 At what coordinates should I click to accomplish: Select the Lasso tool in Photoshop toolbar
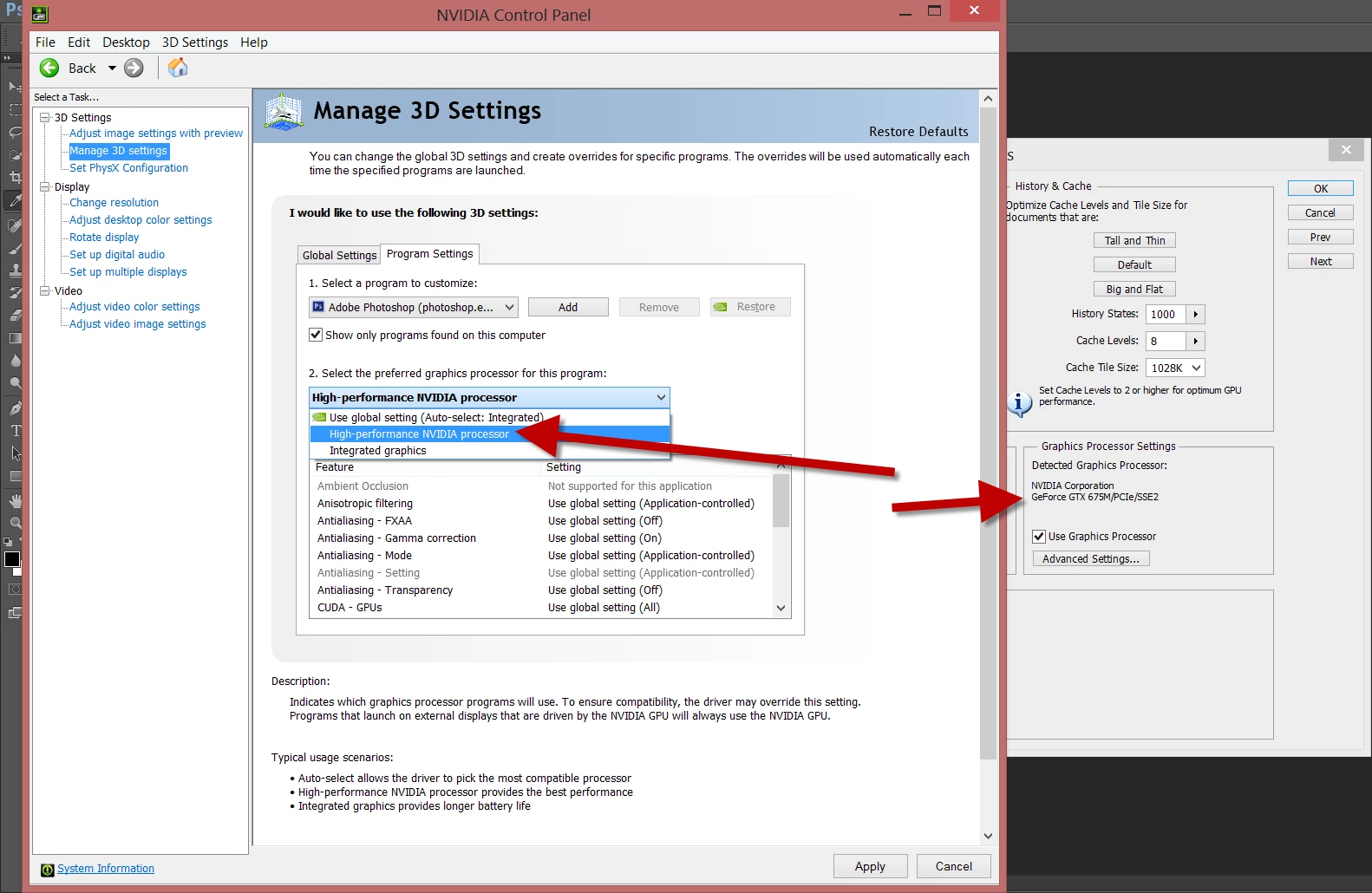point(15,133)
